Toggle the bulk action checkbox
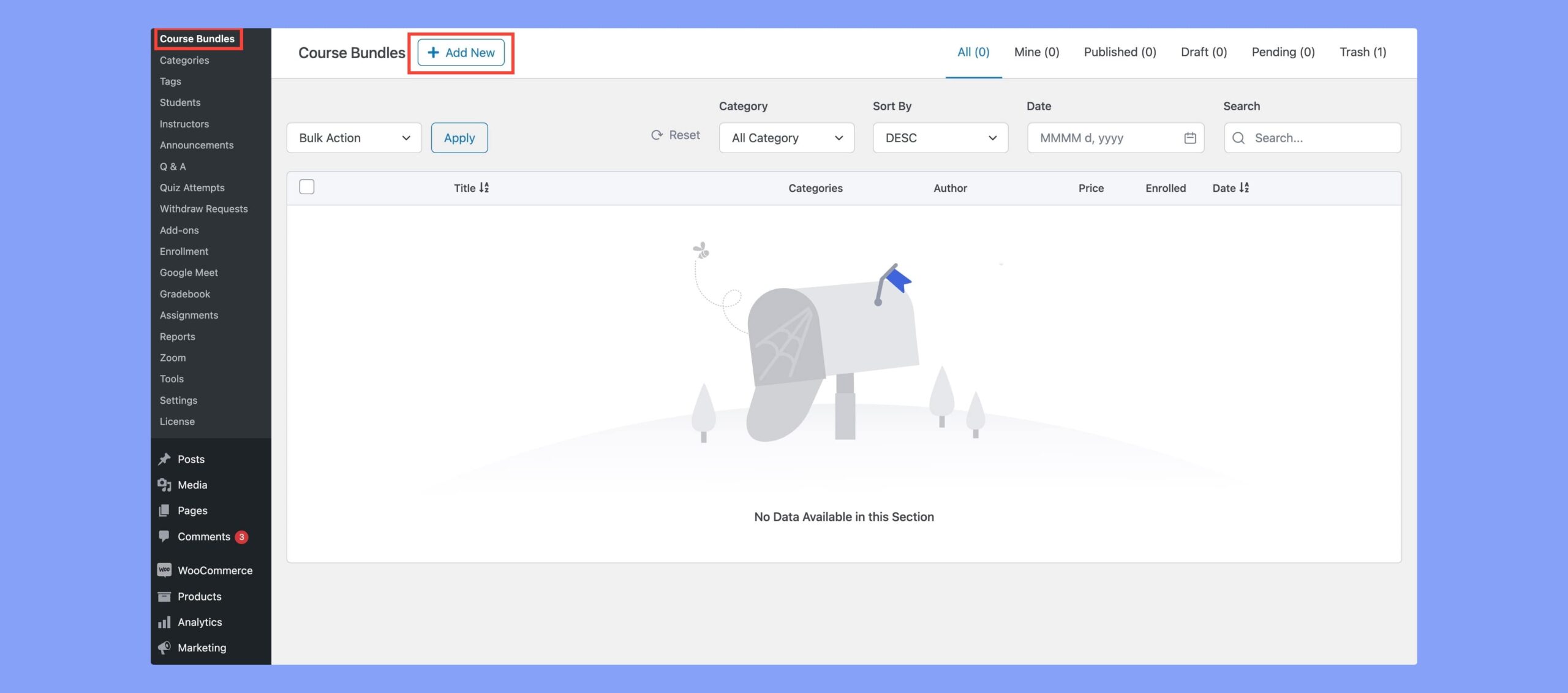1568x693 pixels. (307, 188)
